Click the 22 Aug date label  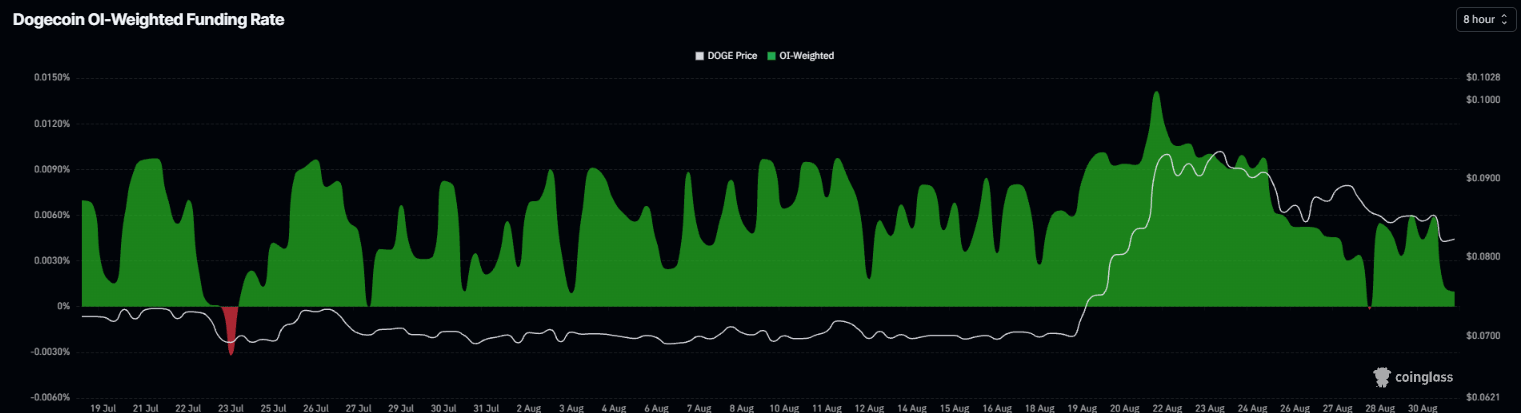point(1169,408)
